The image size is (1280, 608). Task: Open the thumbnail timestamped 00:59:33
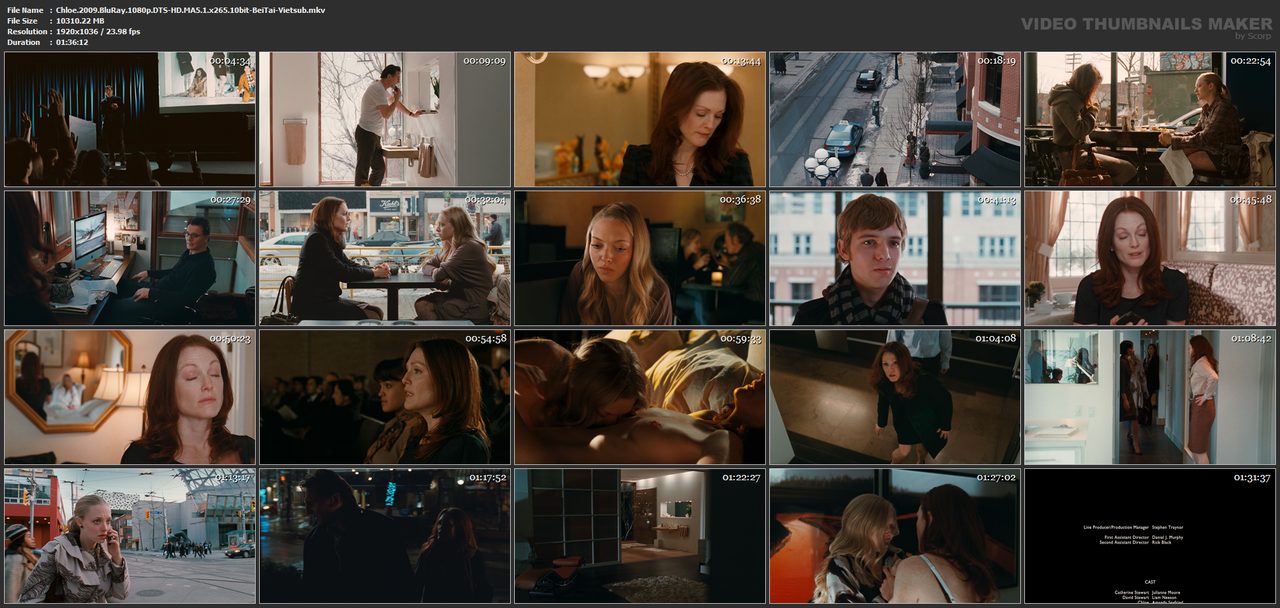click(640, 397)
